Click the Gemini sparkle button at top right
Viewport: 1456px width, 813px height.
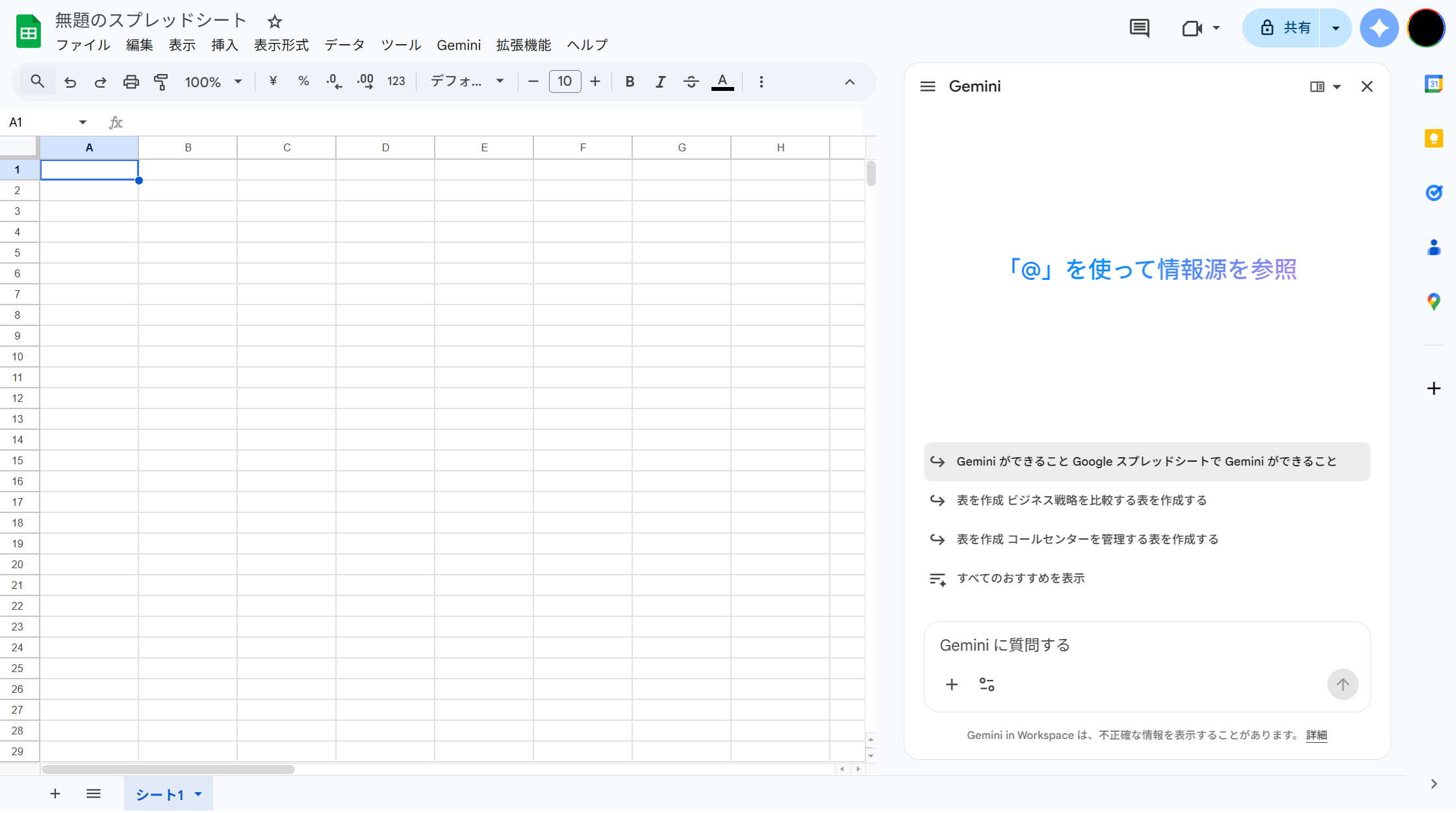(x=1379, y=28)
